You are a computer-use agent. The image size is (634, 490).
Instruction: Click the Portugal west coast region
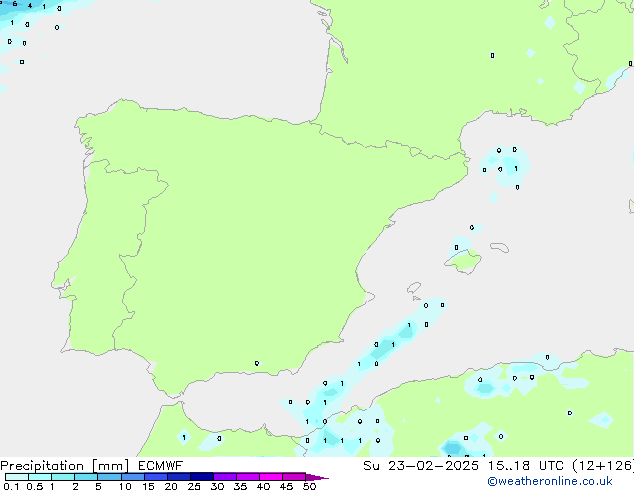pos(95,250)
